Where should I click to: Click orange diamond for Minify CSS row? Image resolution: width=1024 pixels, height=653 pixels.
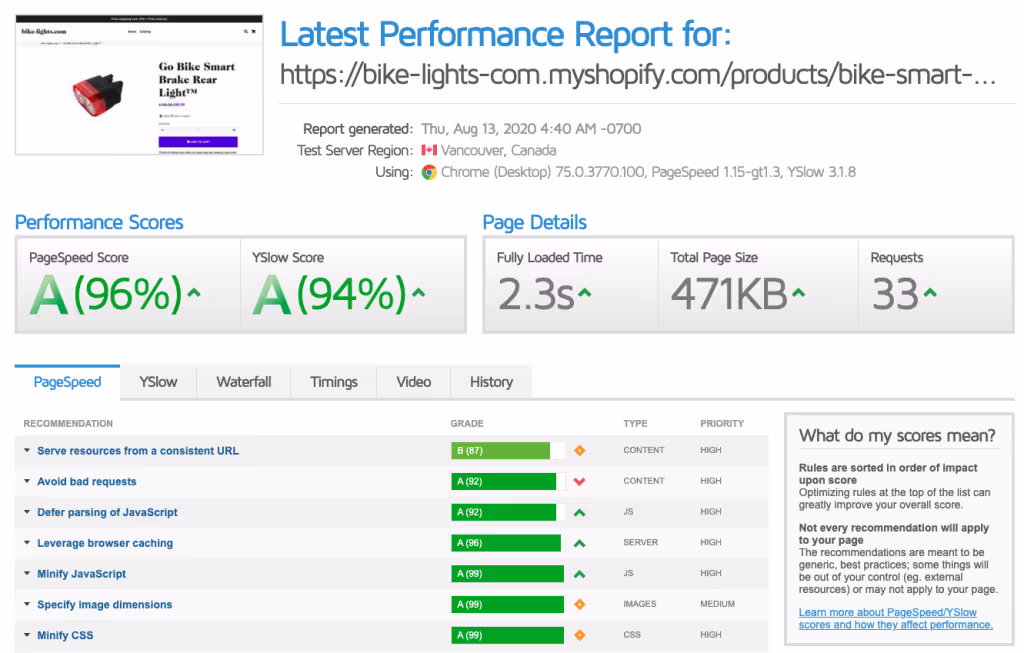pyautogui.click(x=579, y=635)
